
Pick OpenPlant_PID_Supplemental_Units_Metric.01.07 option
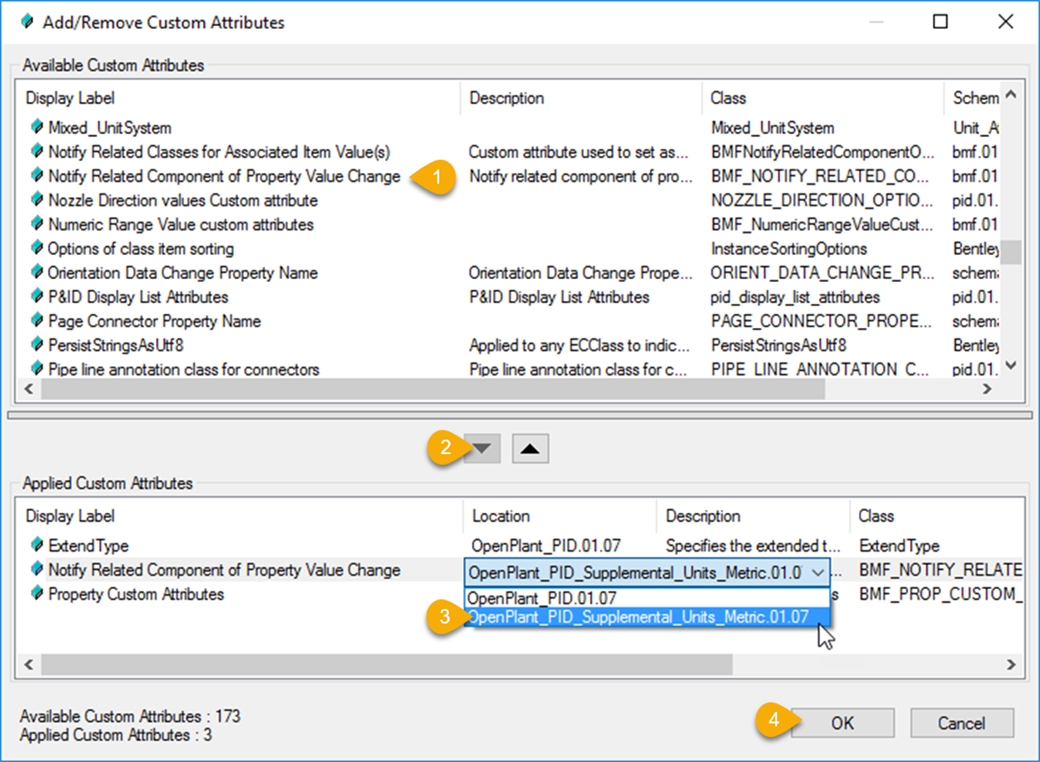[638, 617]
